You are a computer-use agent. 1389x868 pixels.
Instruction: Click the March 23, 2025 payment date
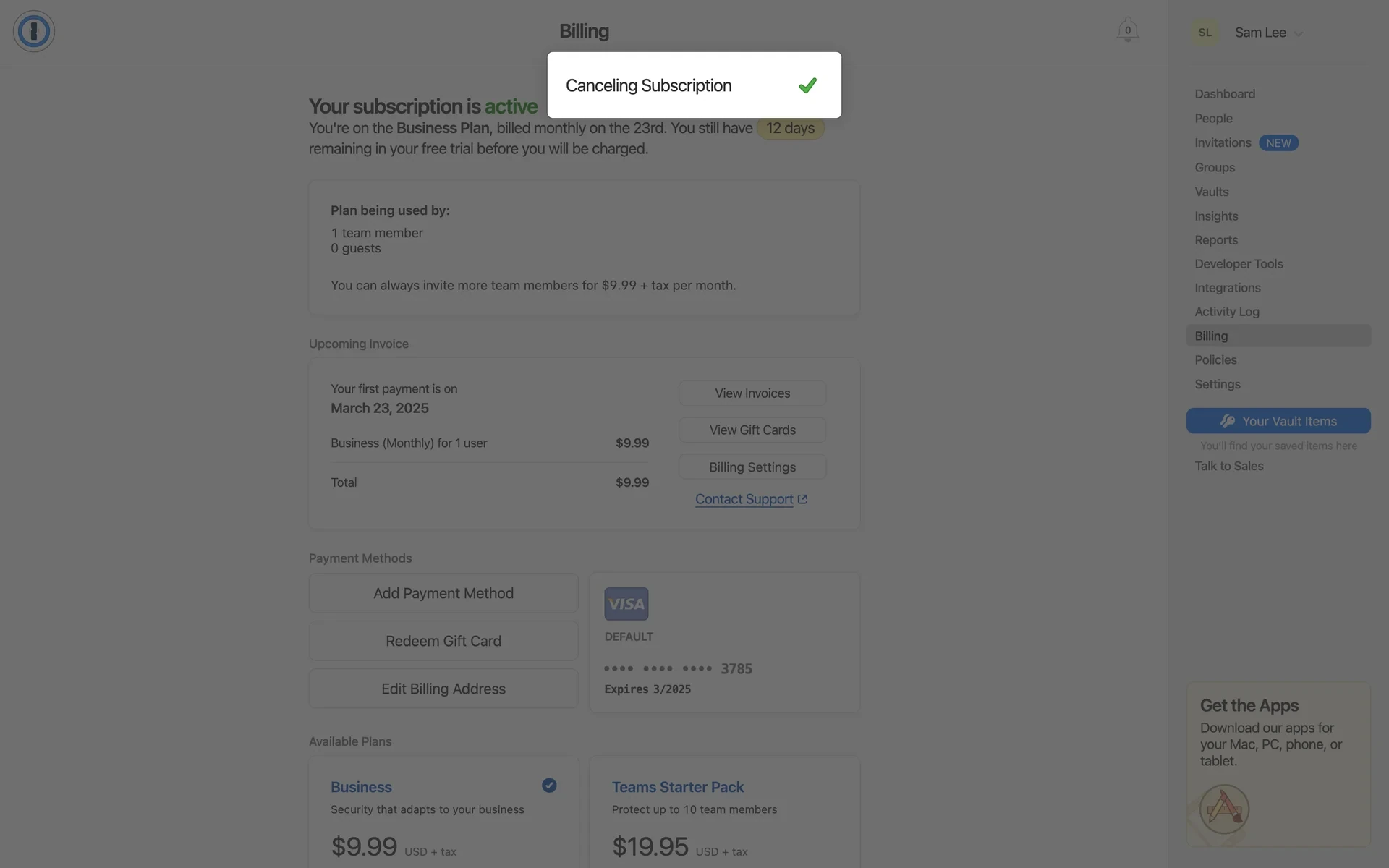[x=380, y=408]
